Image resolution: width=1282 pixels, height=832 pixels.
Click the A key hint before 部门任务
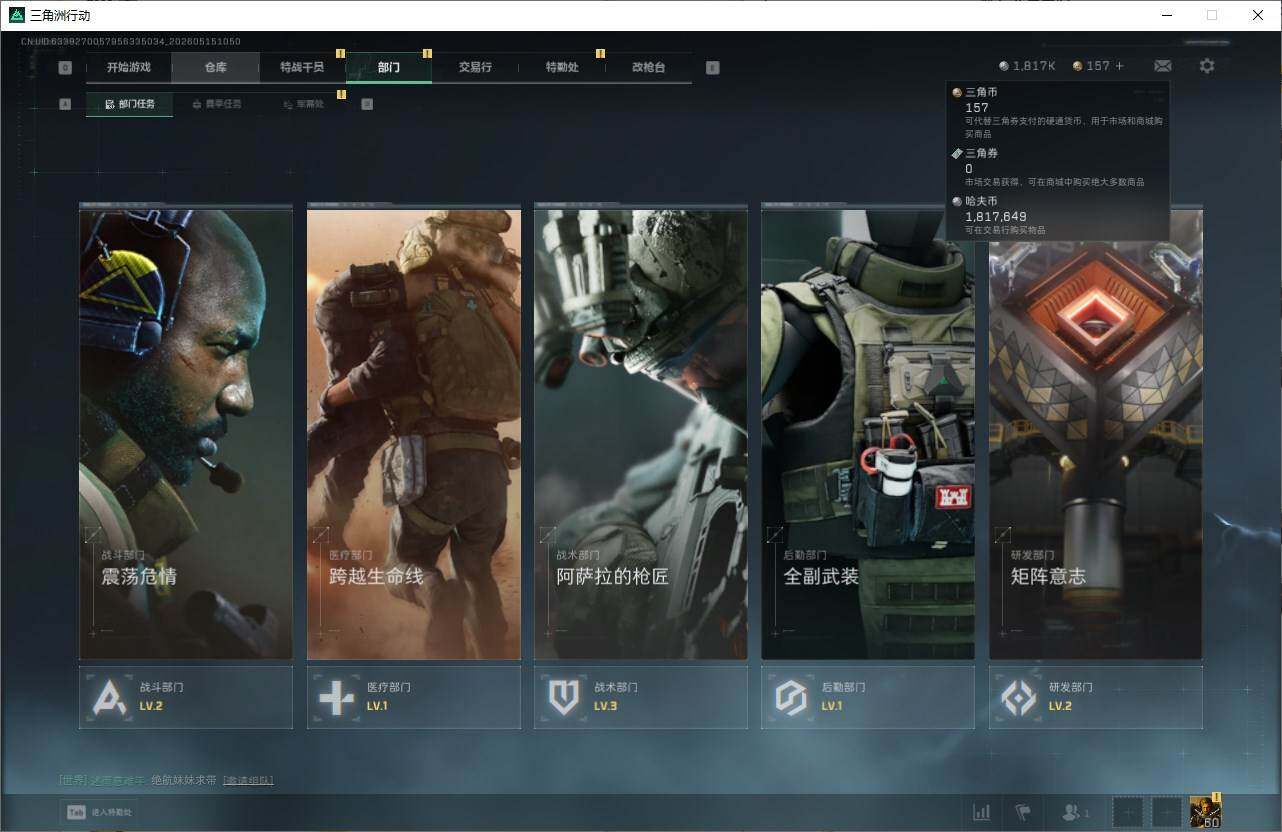pos(65,104)
